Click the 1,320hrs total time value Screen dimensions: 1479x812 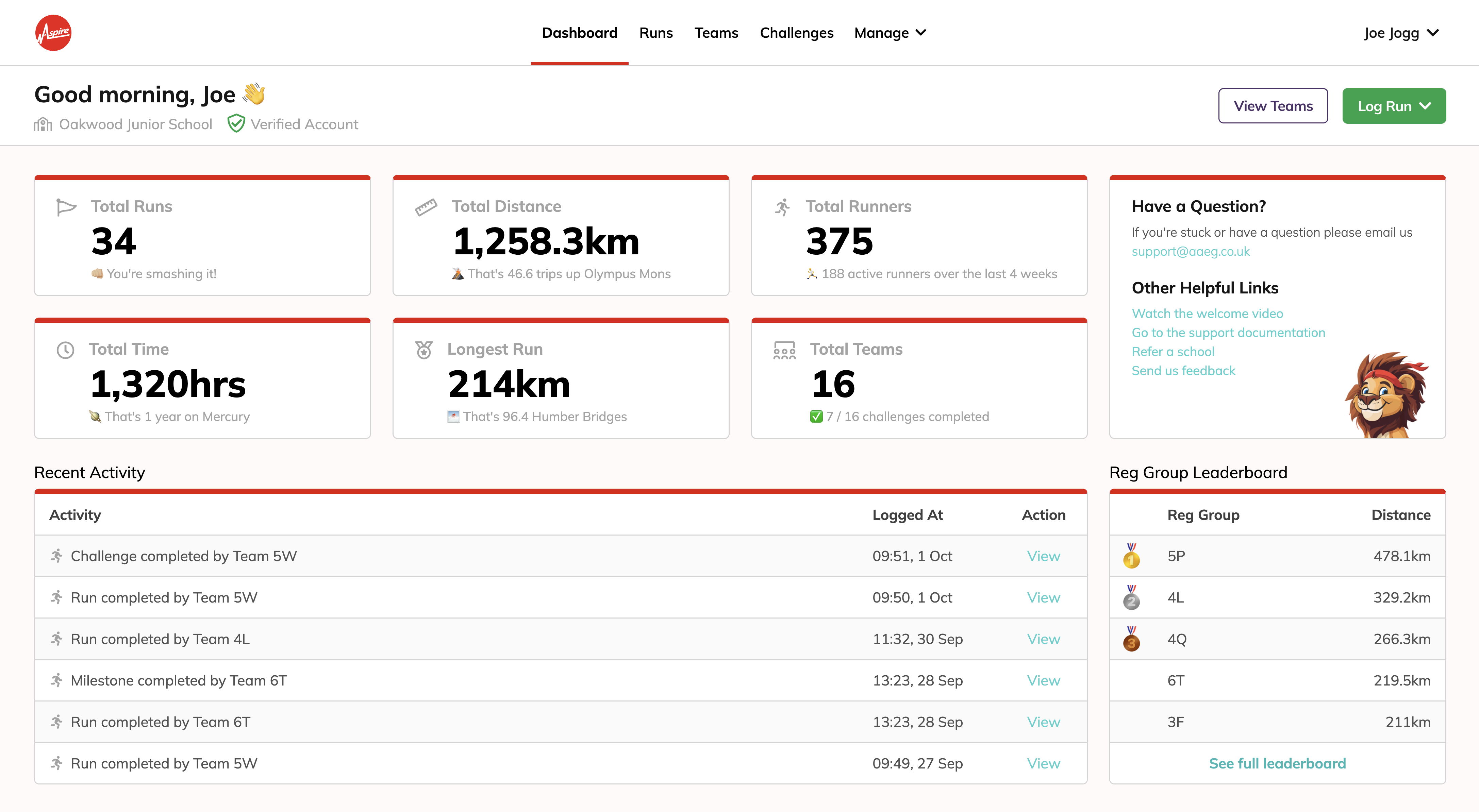point(168,384)
